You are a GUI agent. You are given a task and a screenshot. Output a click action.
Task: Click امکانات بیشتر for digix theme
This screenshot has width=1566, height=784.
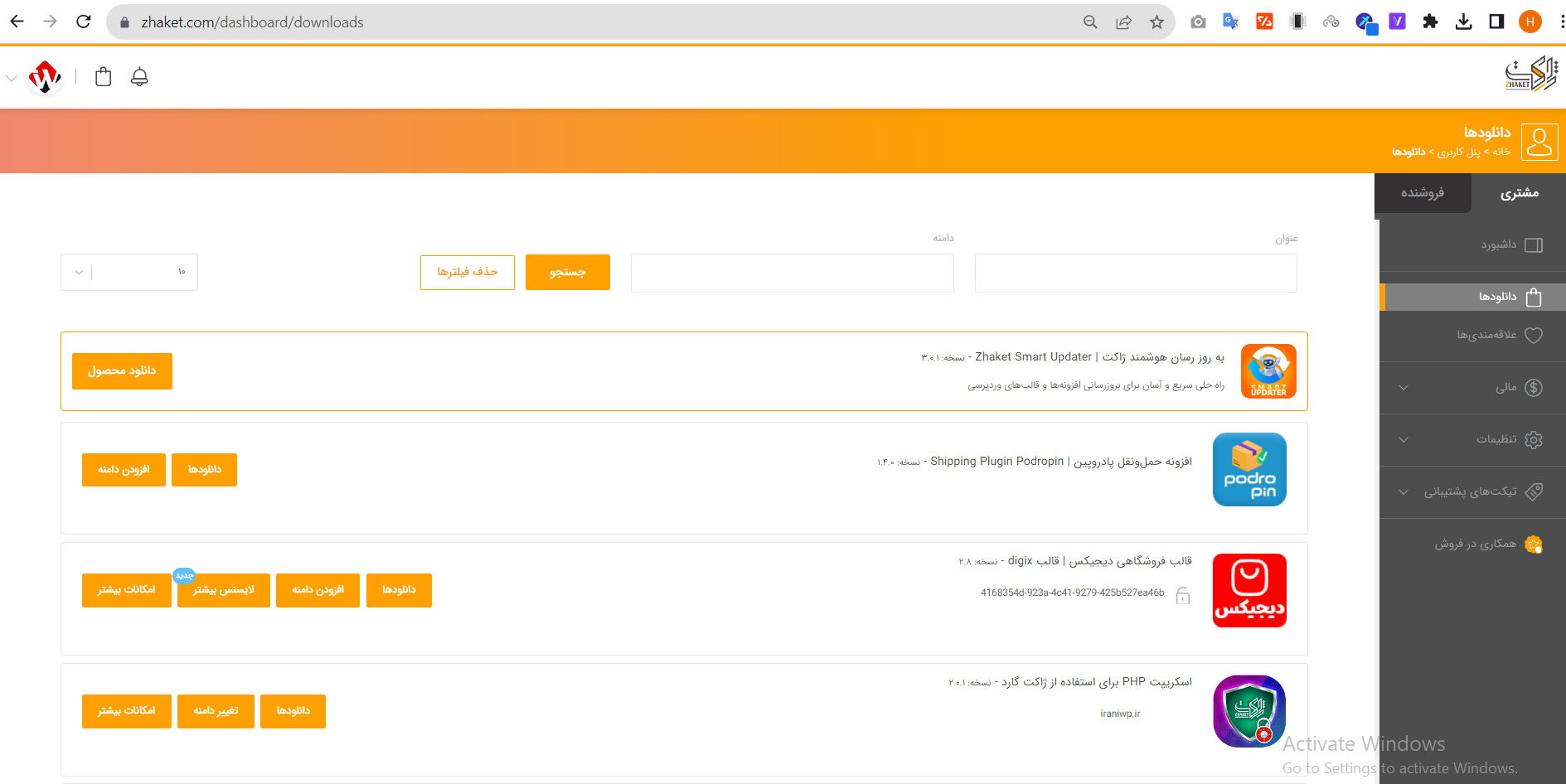pos(127,590)
